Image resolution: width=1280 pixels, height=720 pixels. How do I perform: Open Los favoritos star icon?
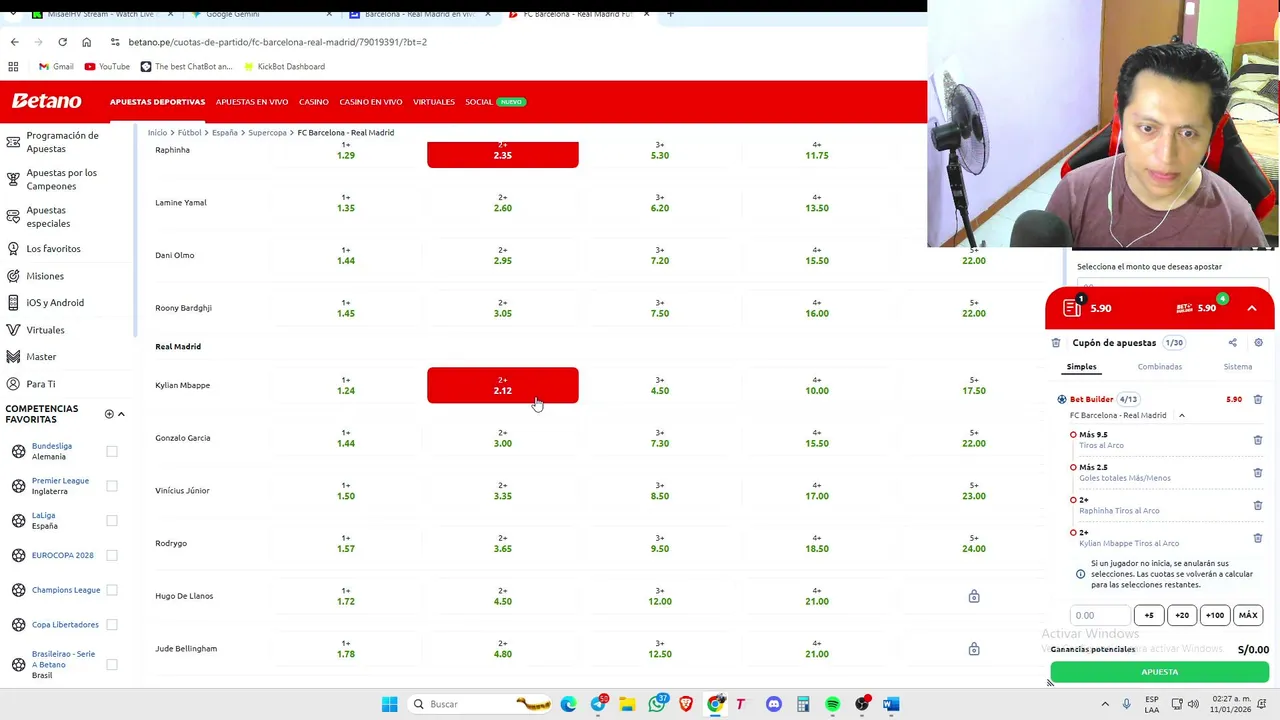pos(13,248)
